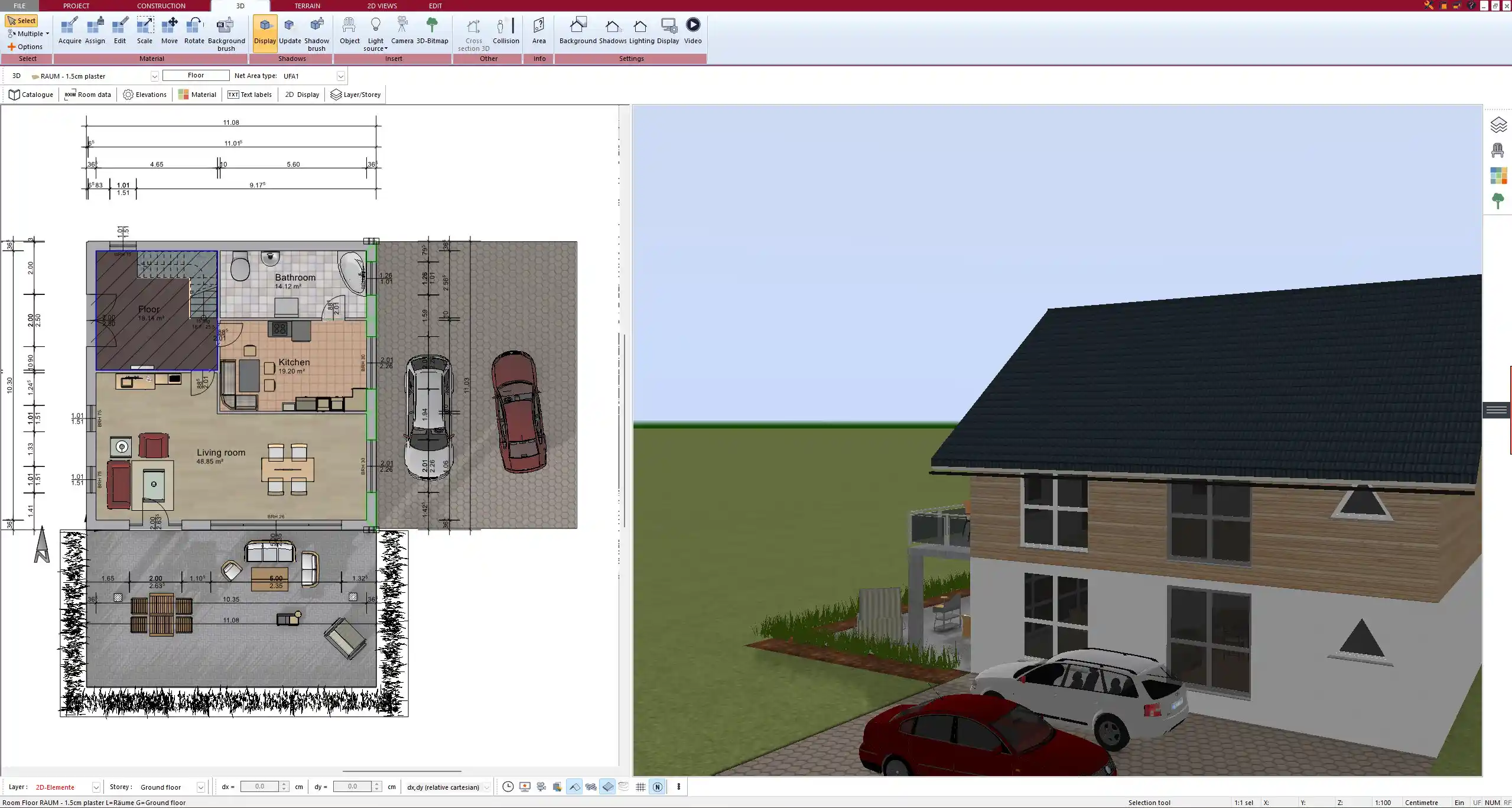Click the Floor name field
Image resolution: width=1512 pixels, height=808 pixels.
click(196, 75)
